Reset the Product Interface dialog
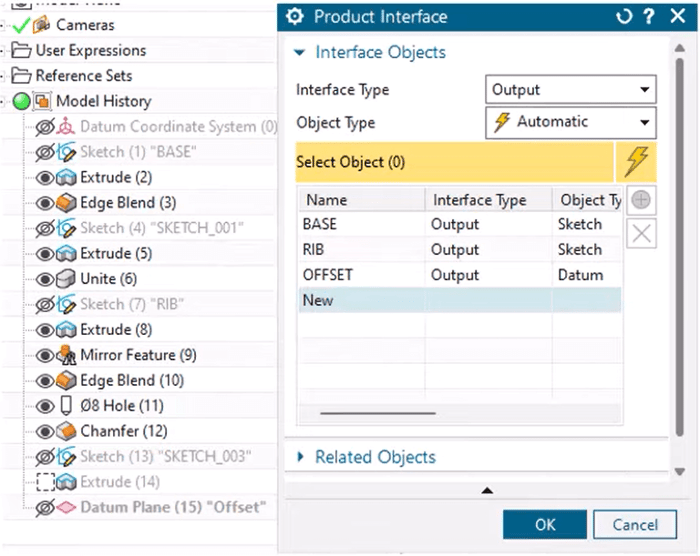Image resolution: width=700 pixels, height=556 pixels. [624, 17]
